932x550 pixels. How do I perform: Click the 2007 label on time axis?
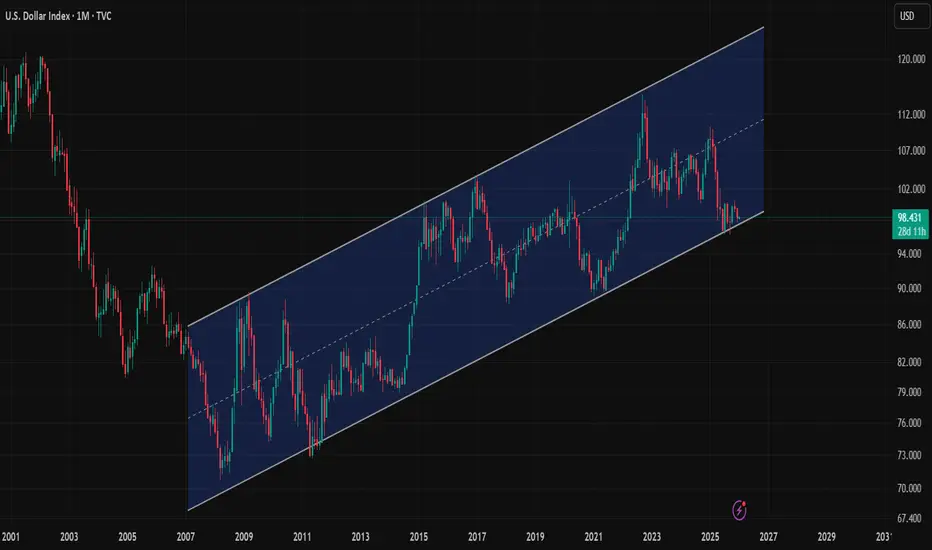(185, 537)
